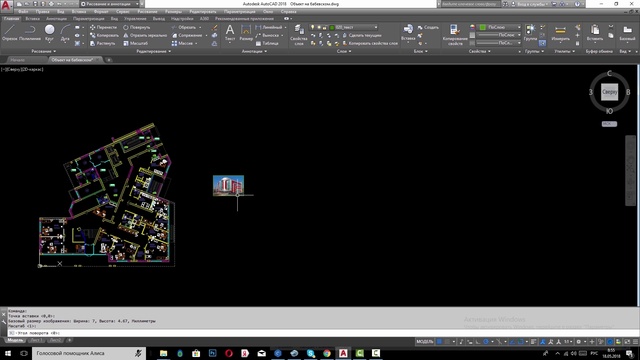Open the Файл menu

tap(23, 12)
